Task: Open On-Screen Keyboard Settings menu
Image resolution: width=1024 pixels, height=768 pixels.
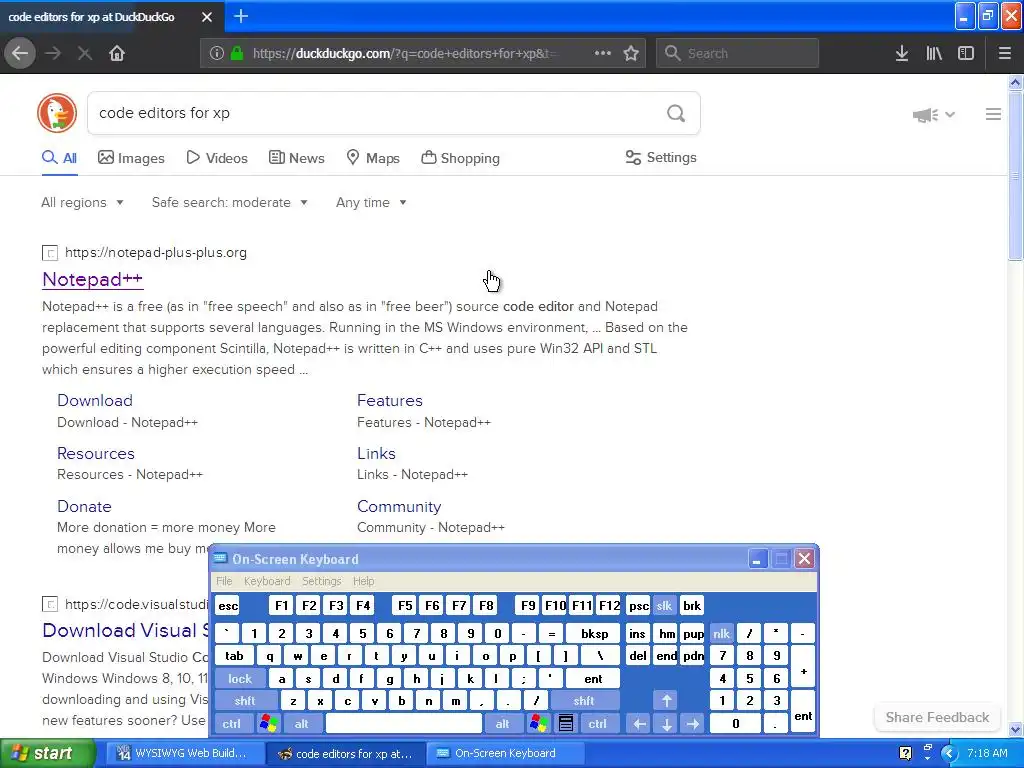Action: tap(321, 581)
